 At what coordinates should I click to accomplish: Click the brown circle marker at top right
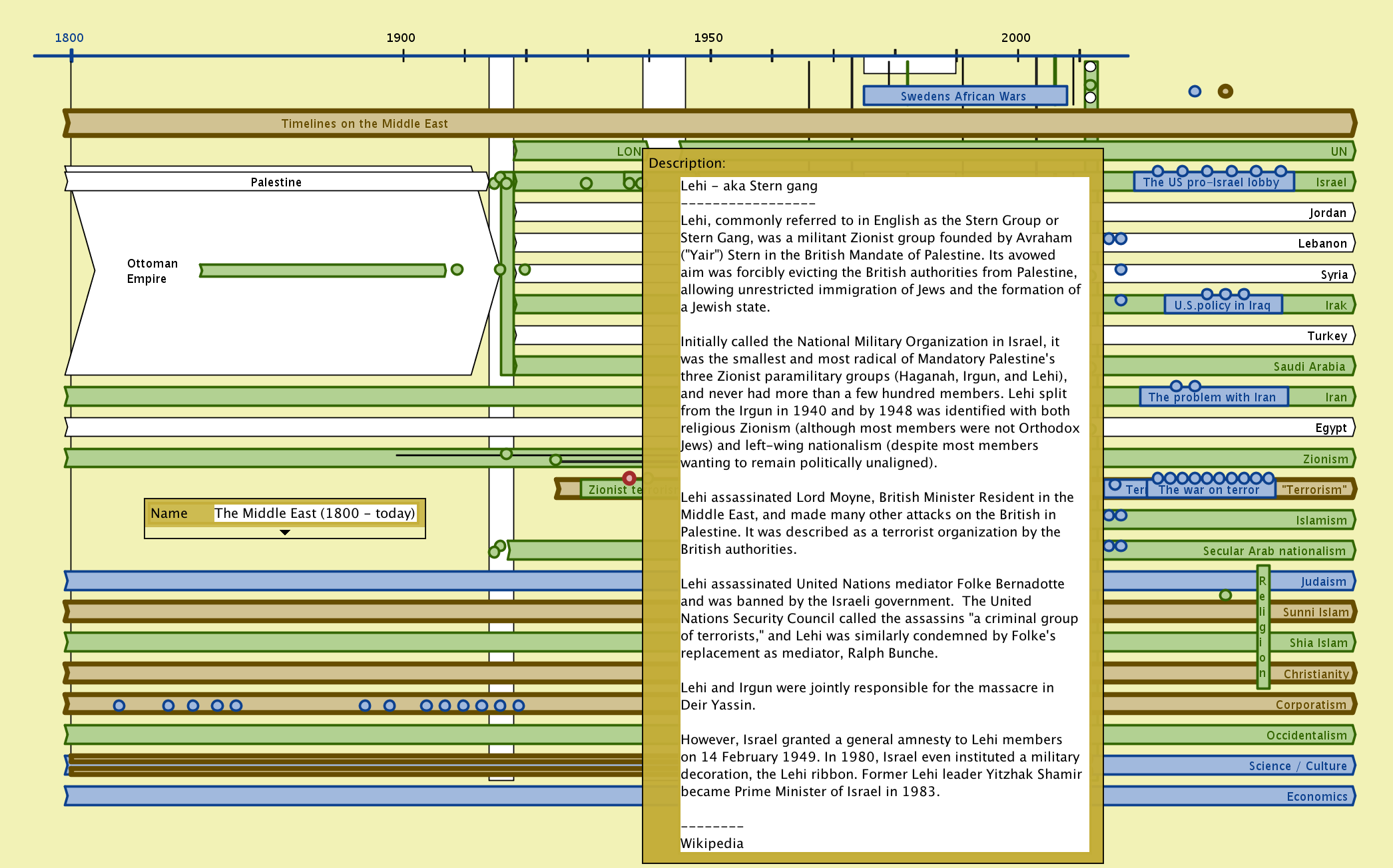1225,91
